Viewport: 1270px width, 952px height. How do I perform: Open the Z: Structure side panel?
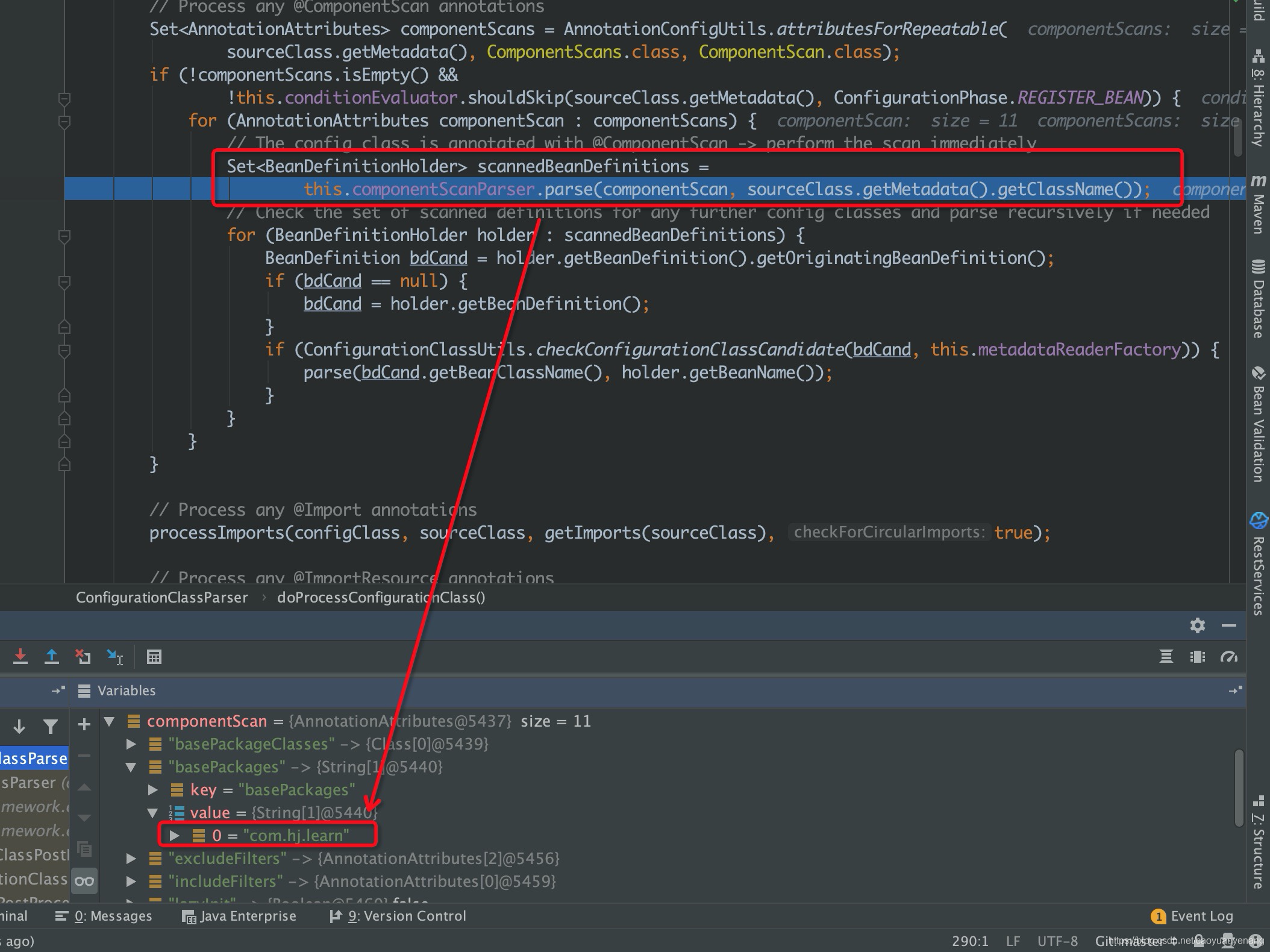point(1258,842)
